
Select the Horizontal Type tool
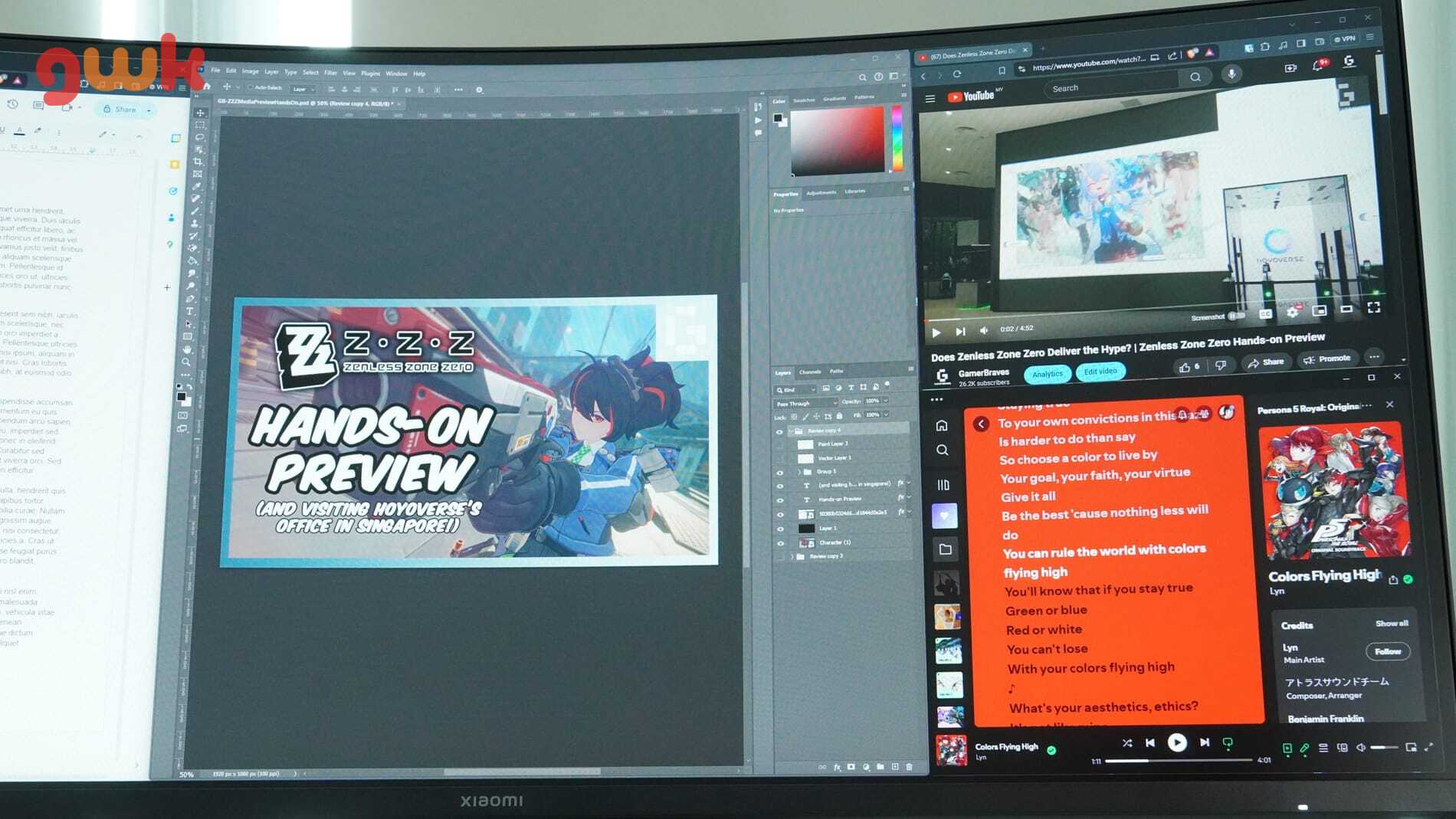tap(189, 311)
